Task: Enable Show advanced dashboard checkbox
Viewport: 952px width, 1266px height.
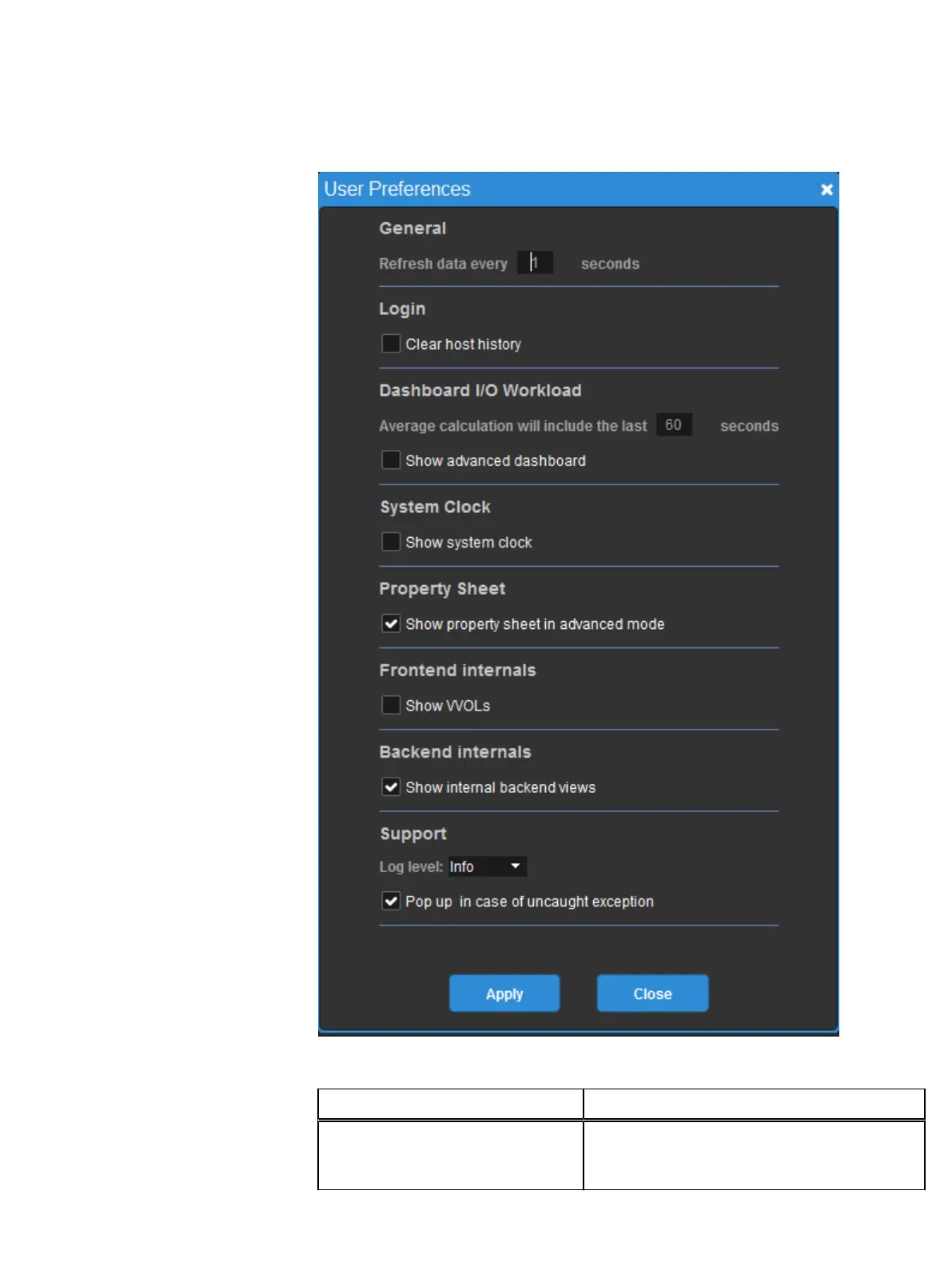Action: (391, 460)
